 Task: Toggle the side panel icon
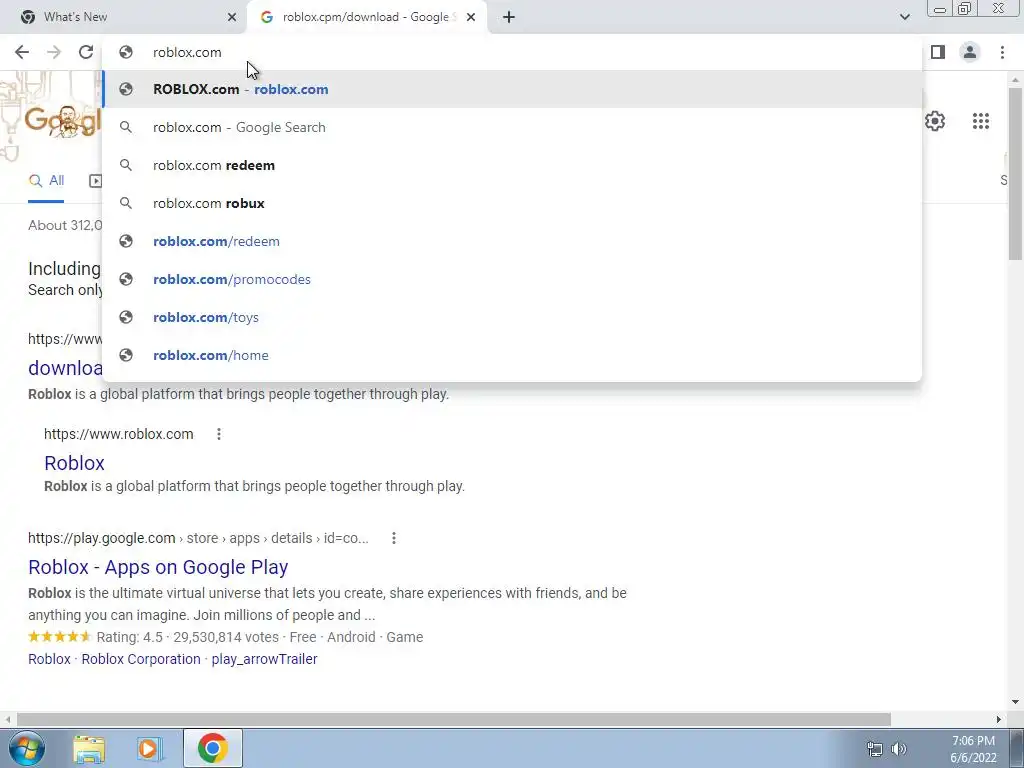click(938, 52)
